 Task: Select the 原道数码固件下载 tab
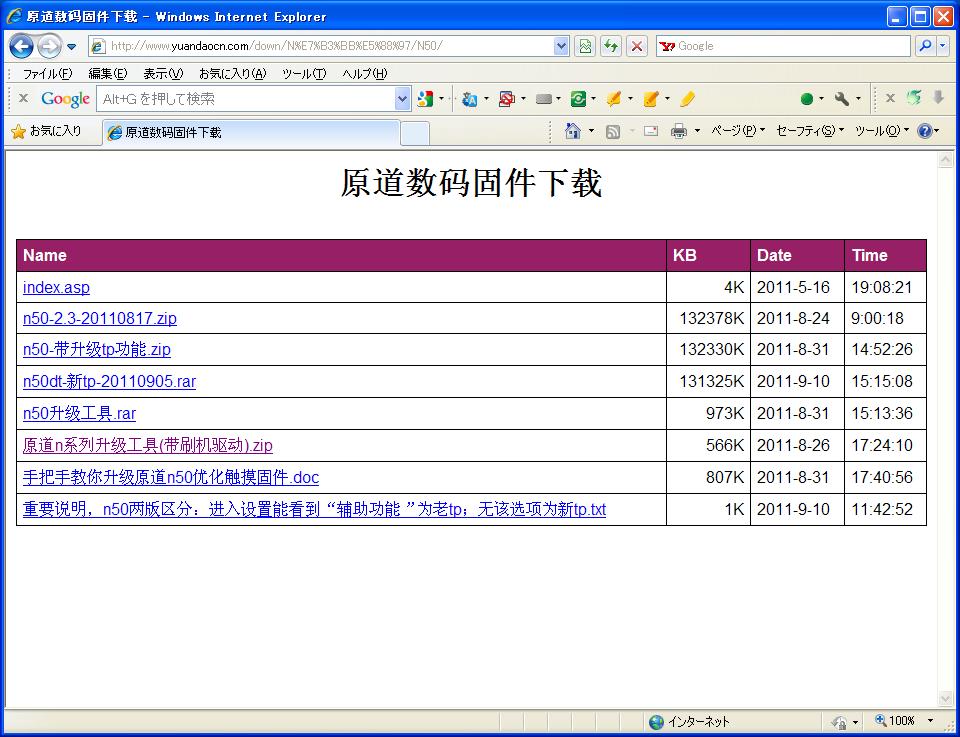(x=252, y=133)
